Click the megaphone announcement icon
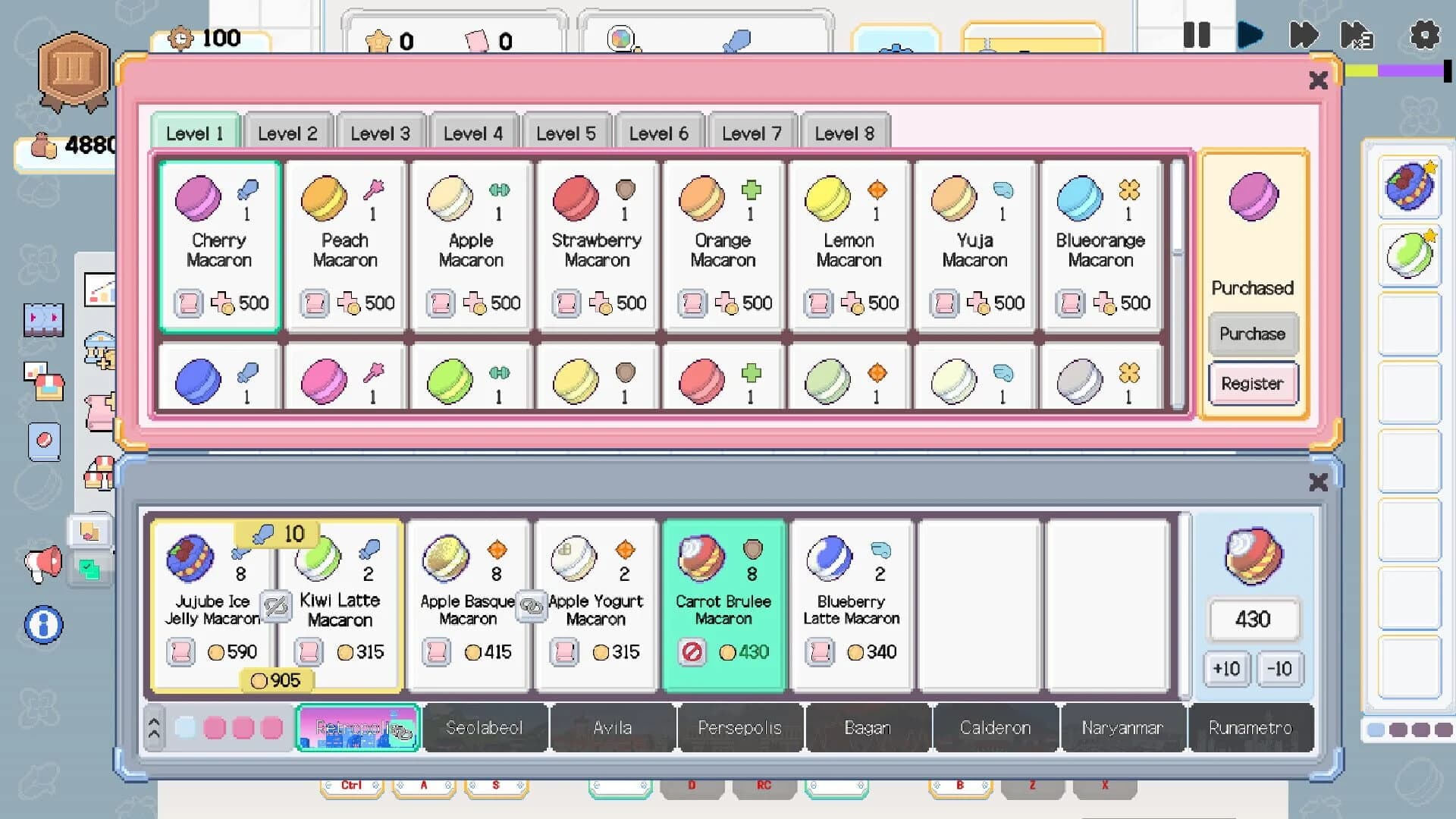 [x=42, y=563]
